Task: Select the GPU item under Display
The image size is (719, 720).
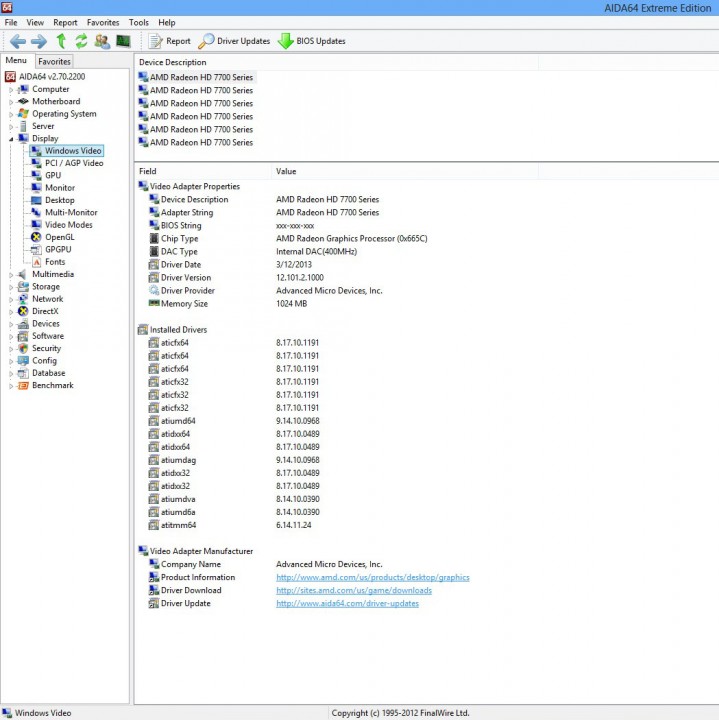Action: [46, 175]
